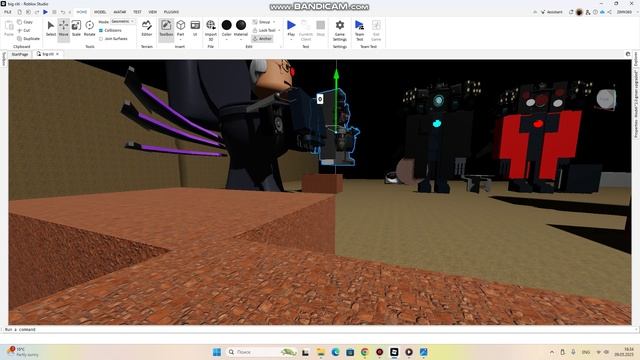The image size is (640, 360).
Task: Click the Share icon near the username
Action: [609, 12]
